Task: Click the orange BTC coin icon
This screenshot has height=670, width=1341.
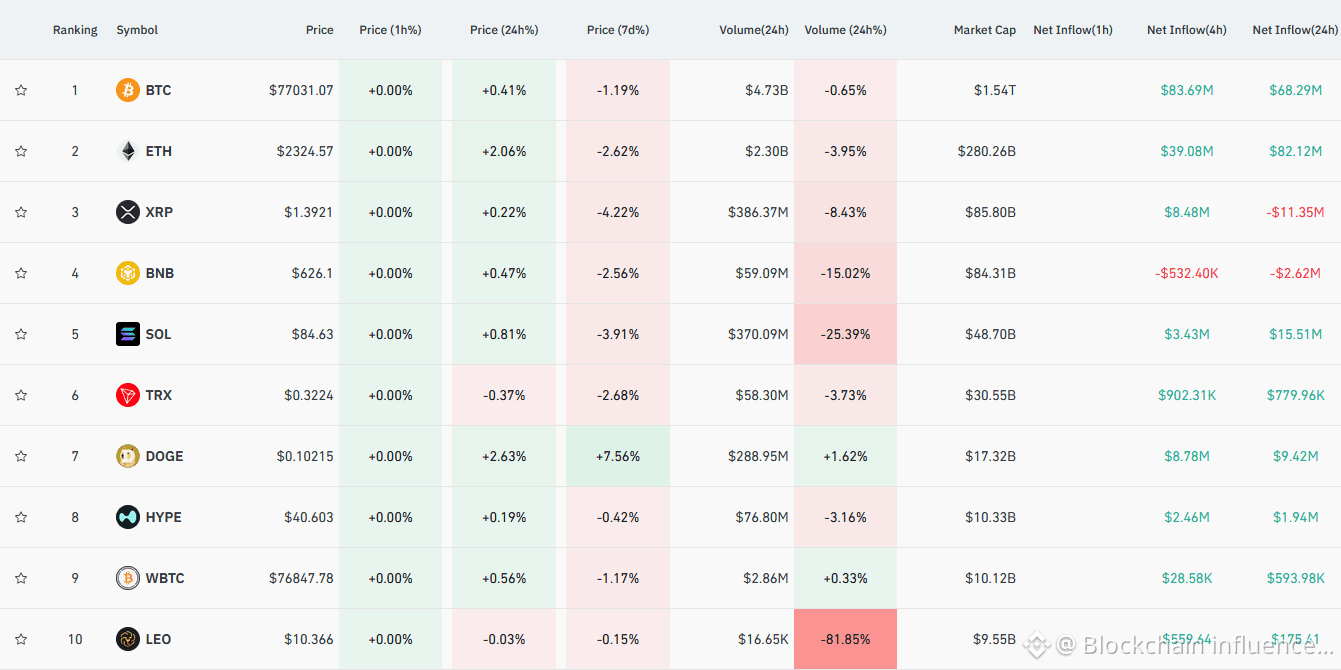Action: 128,90
